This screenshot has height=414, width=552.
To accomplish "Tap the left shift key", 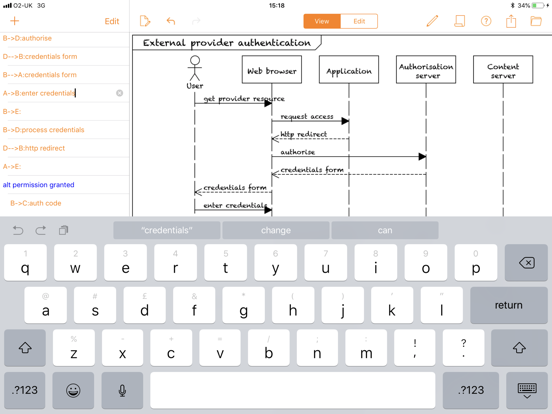I will point(25,348).
